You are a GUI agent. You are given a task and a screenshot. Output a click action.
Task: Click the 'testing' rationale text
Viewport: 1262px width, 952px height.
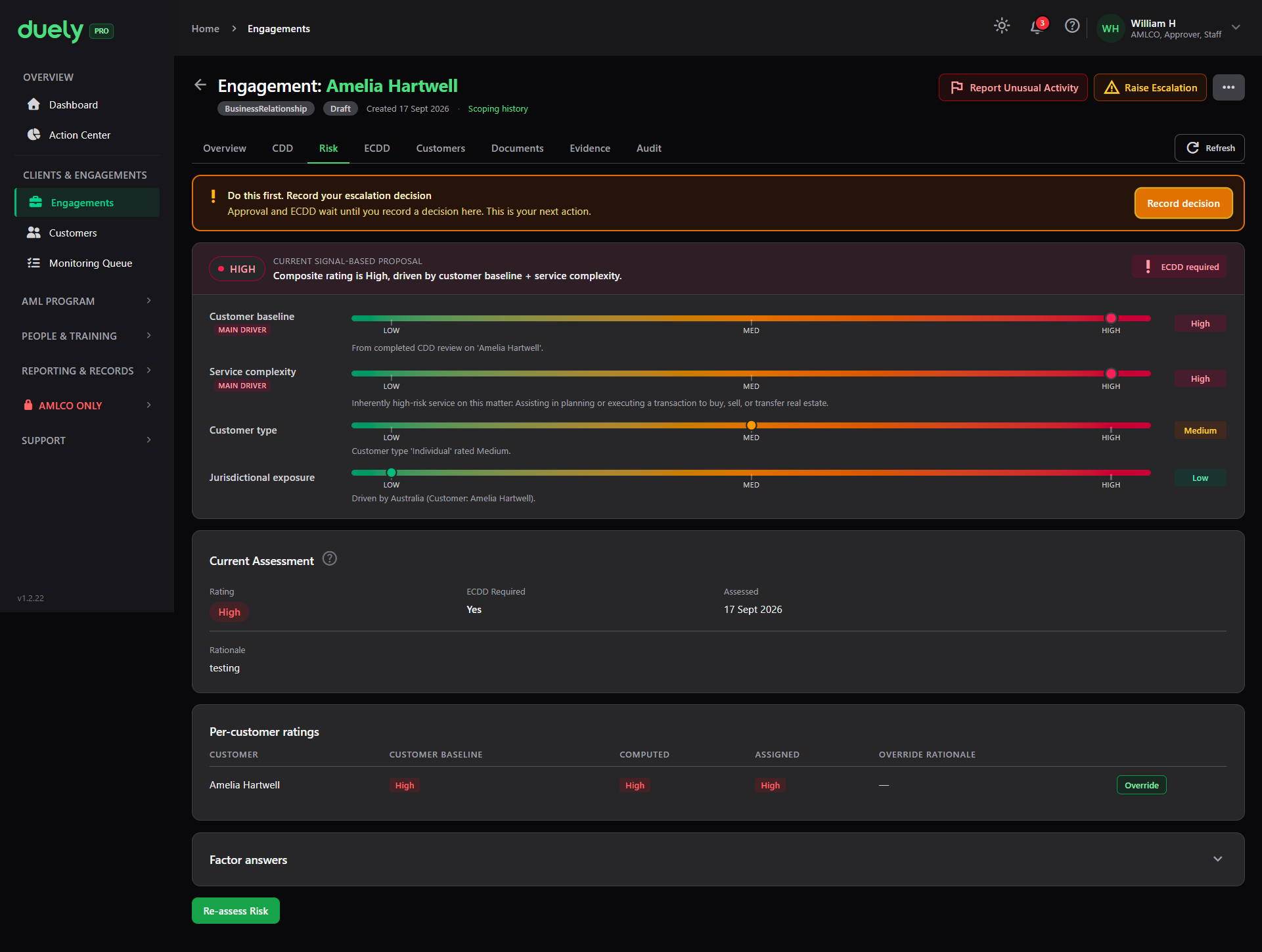pyautogui.click(x=225, y=668)
